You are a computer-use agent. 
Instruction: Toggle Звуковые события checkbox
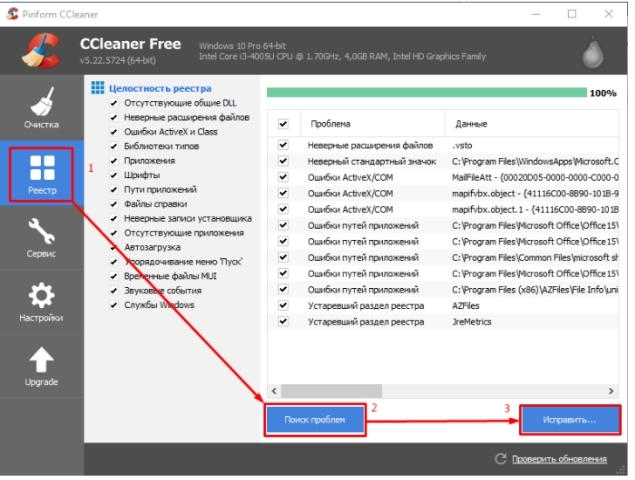click(x=114, y=290)
